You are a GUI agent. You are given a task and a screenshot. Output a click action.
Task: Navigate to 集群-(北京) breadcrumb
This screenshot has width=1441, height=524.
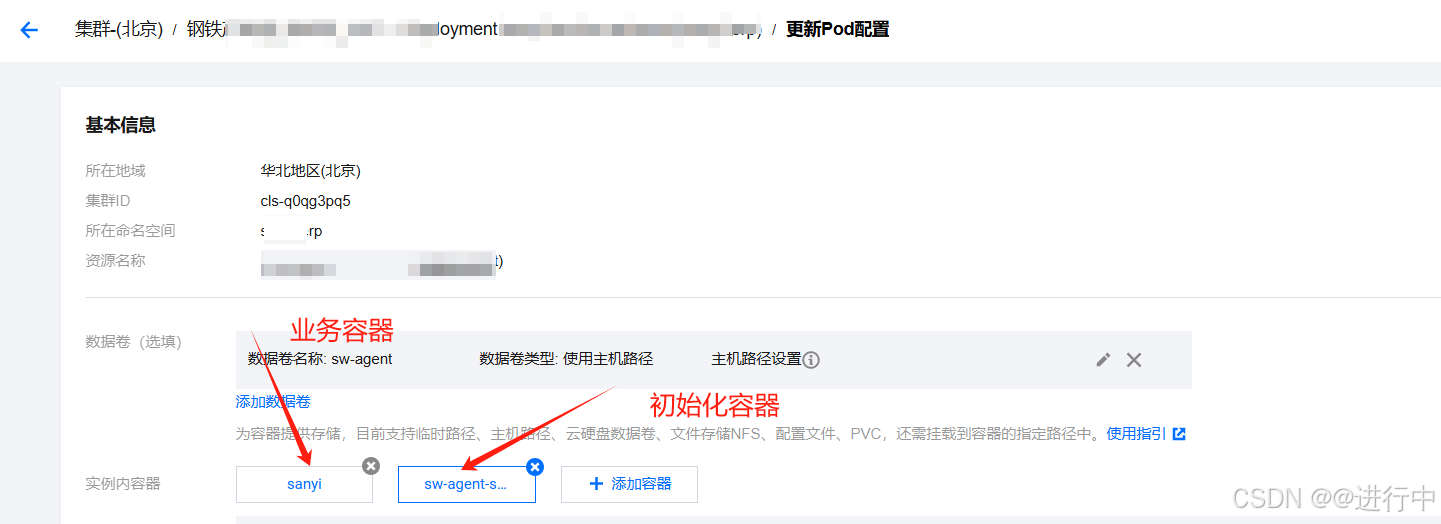119,29
